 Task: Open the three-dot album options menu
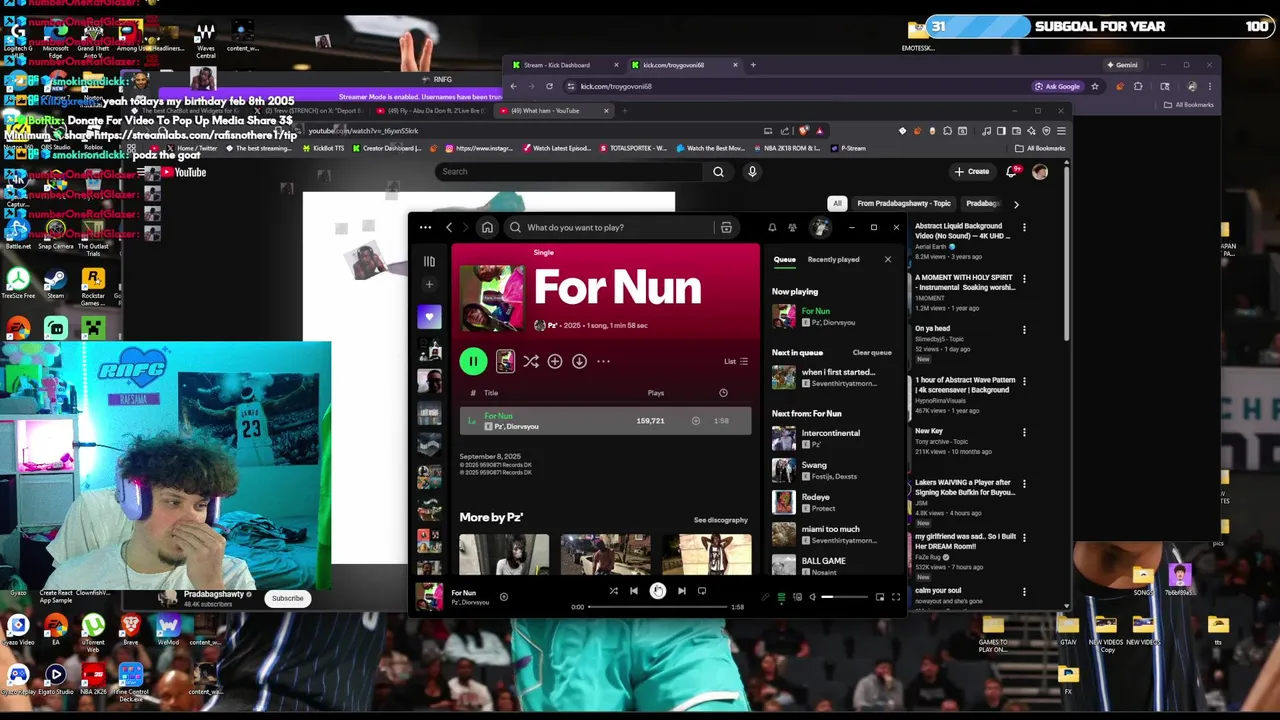[603, 361]
